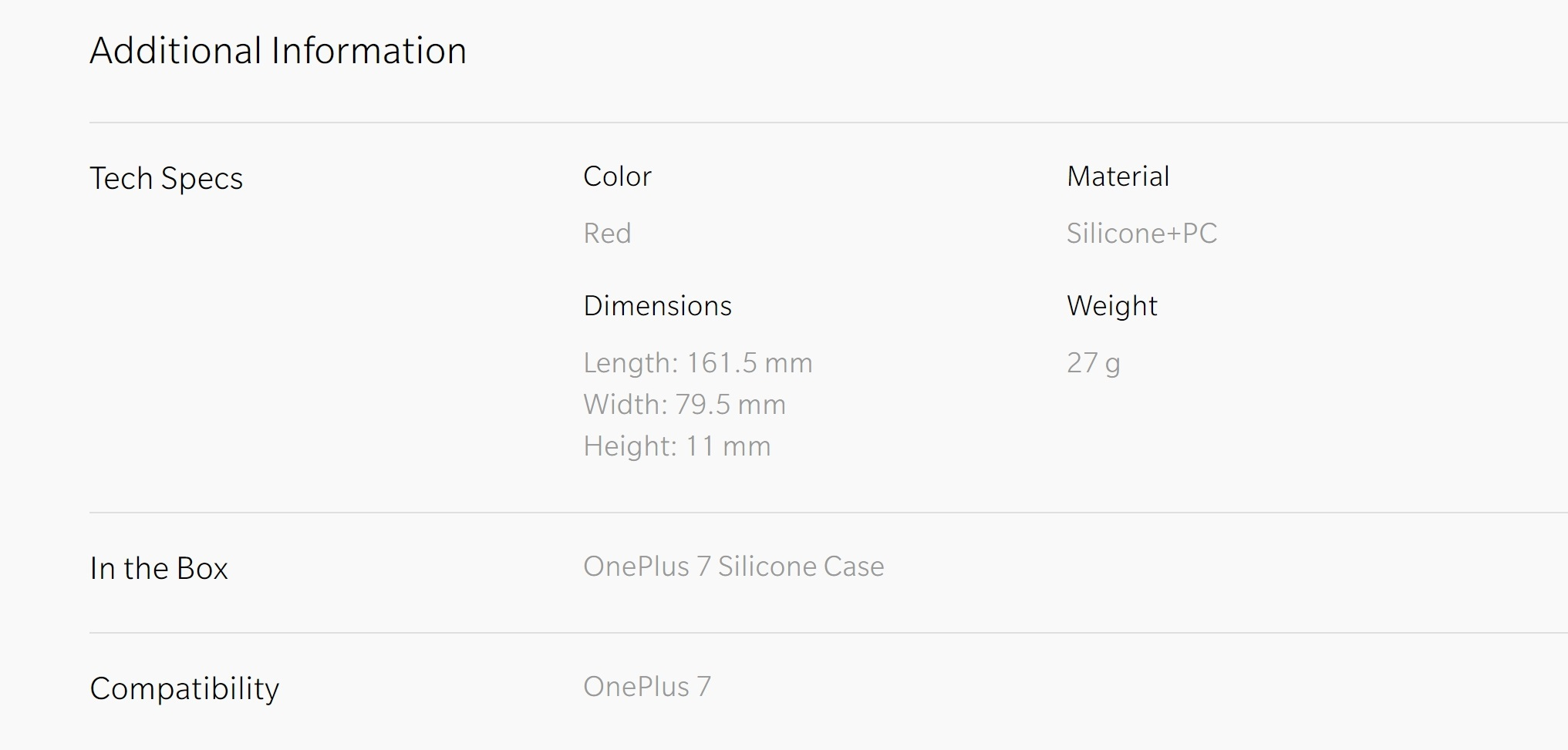Screen dimensions: 1568x750
Task: Select the Silicone+PC material value
Action: [1142, 233]
